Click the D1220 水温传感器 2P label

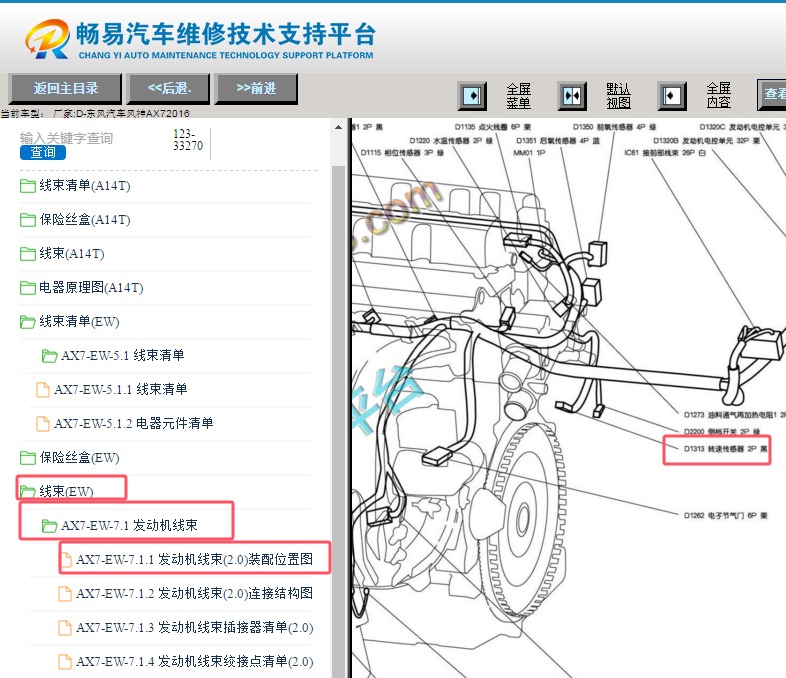pyautogui.click(x=451, y=141)
